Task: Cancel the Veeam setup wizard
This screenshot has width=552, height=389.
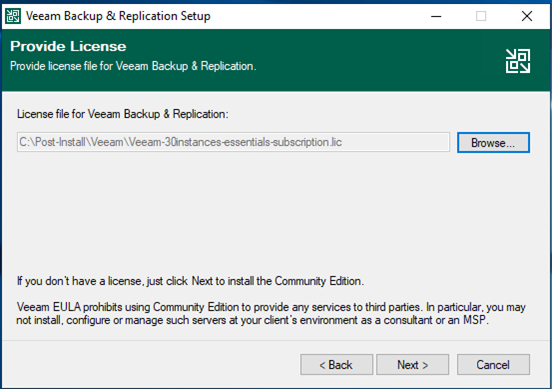Action: click(x=493, y=365)
